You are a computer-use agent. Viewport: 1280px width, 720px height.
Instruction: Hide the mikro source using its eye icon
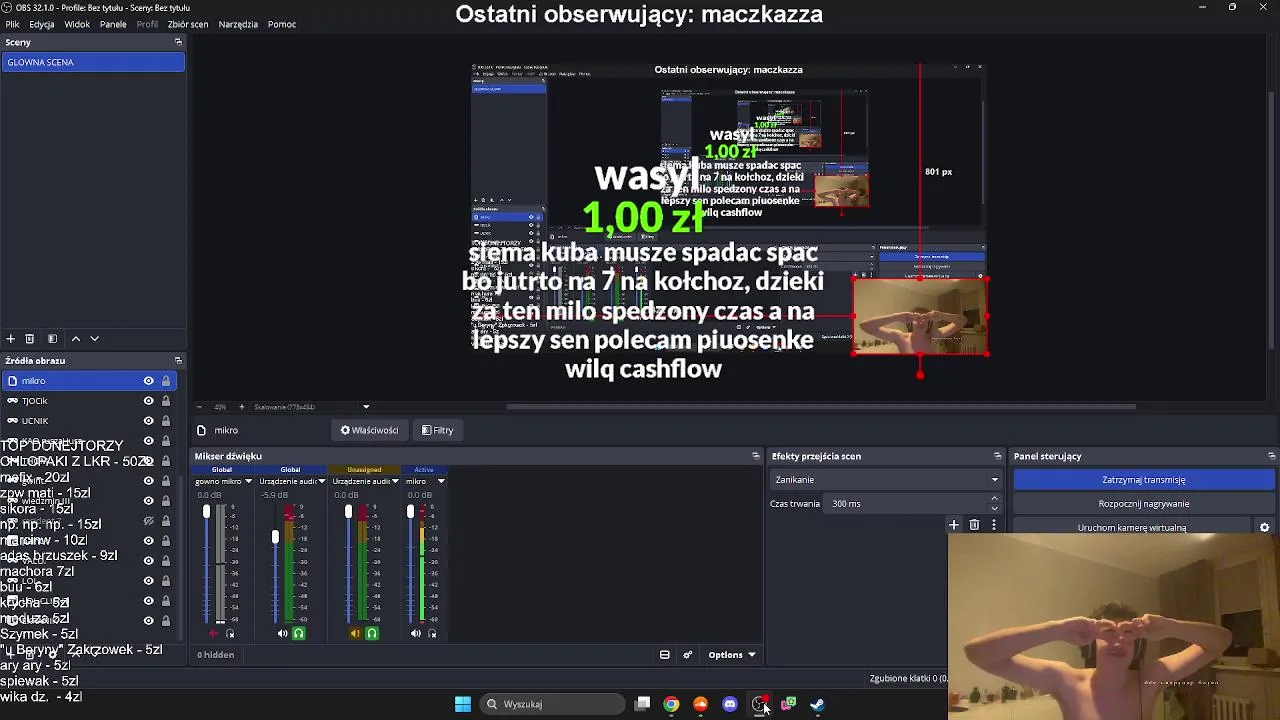pyautogui.click(x=148, y=381)
